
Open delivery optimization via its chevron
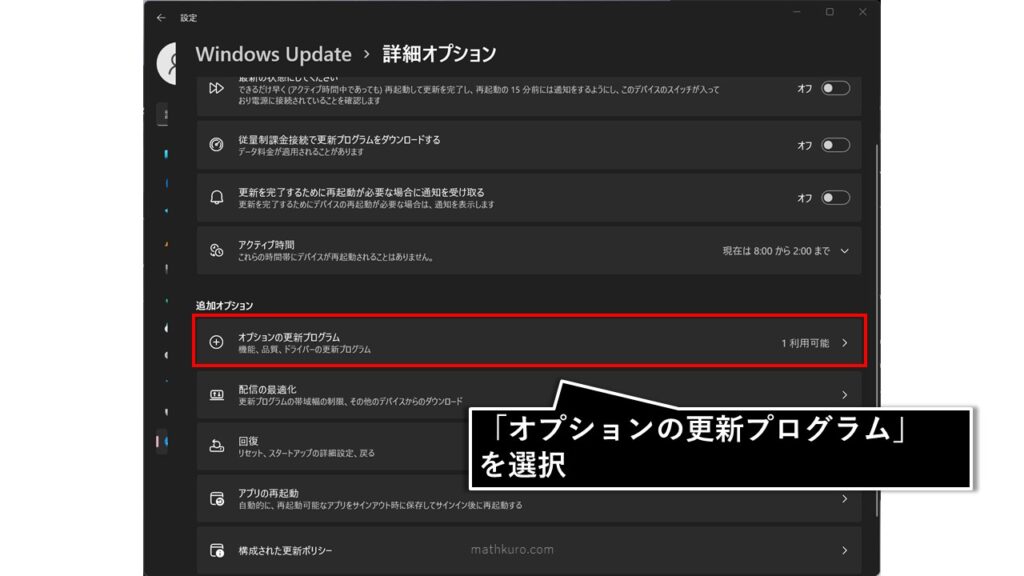pyautogui.click(x=844, y=395)
